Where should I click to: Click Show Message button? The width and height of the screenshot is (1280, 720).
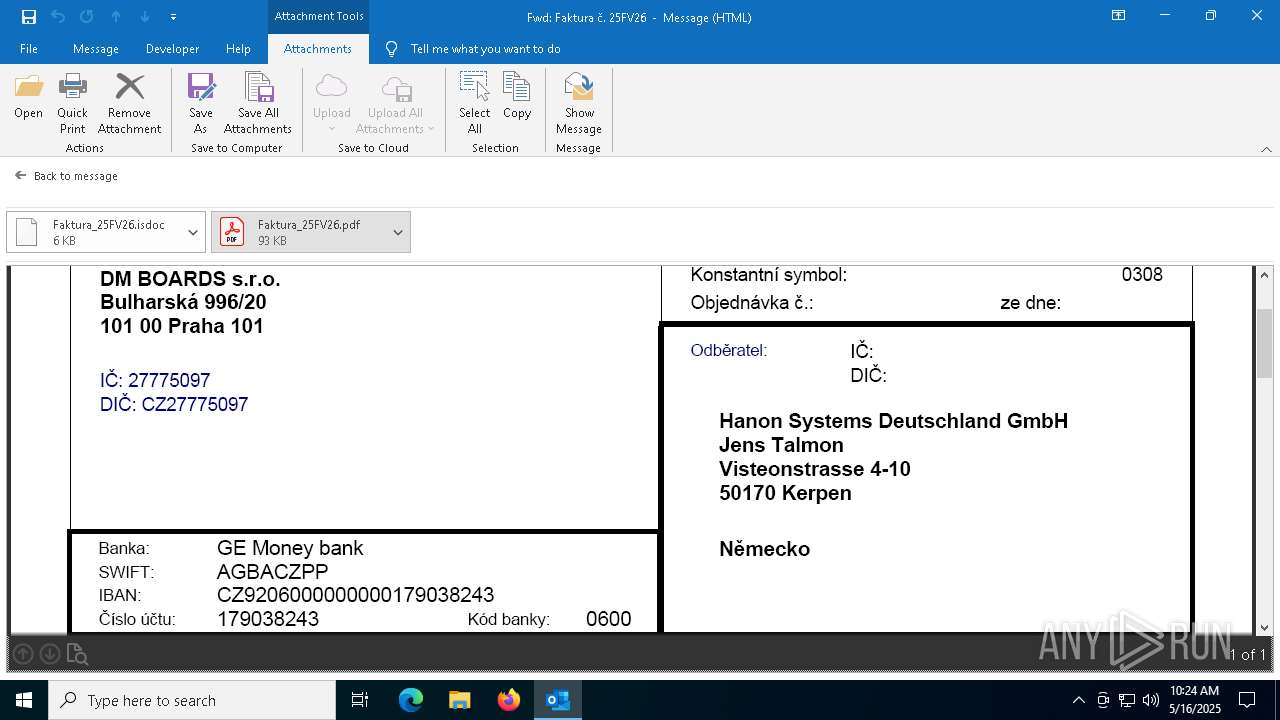(x=579, y=104)
